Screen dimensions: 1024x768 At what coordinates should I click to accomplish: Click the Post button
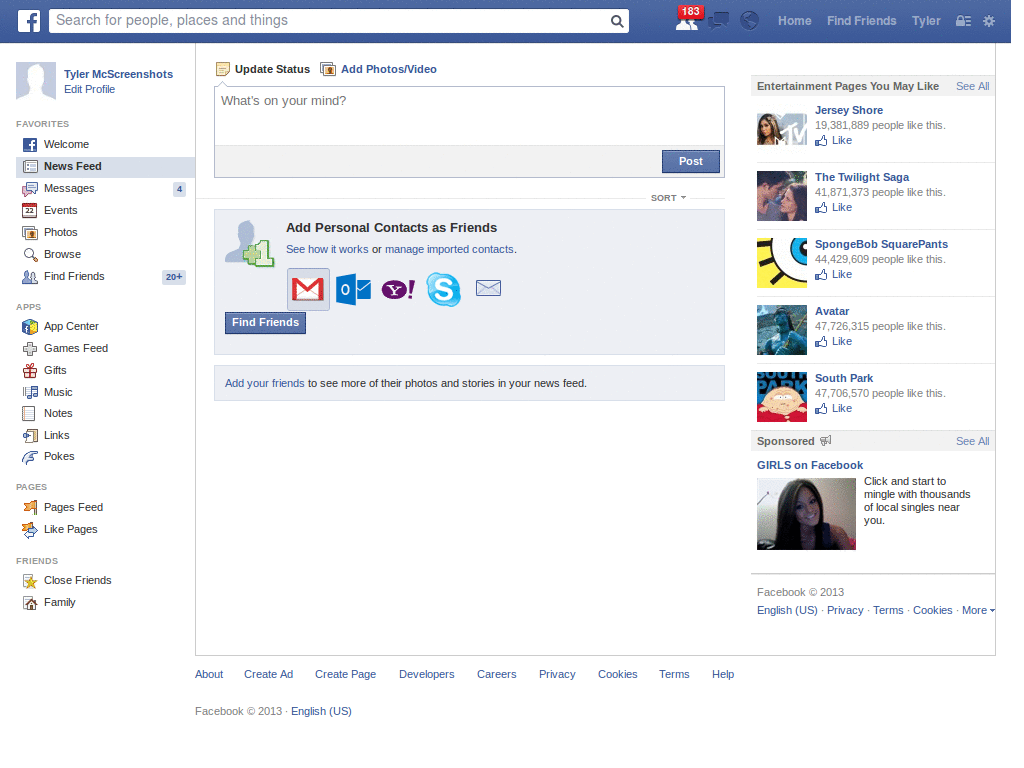coord(690,161)
